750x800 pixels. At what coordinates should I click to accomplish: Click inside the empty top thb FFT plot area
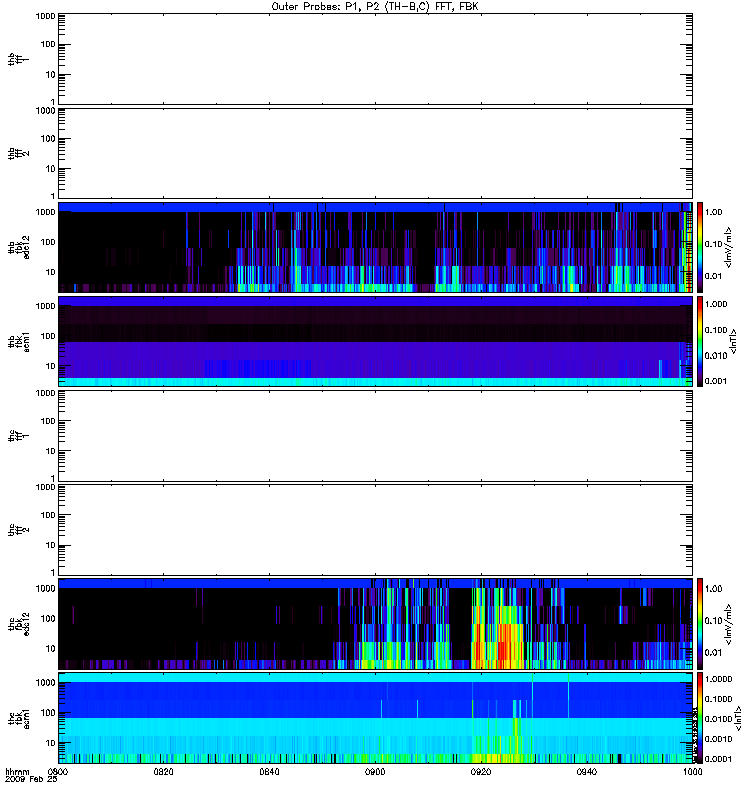(x=375, y=59)
